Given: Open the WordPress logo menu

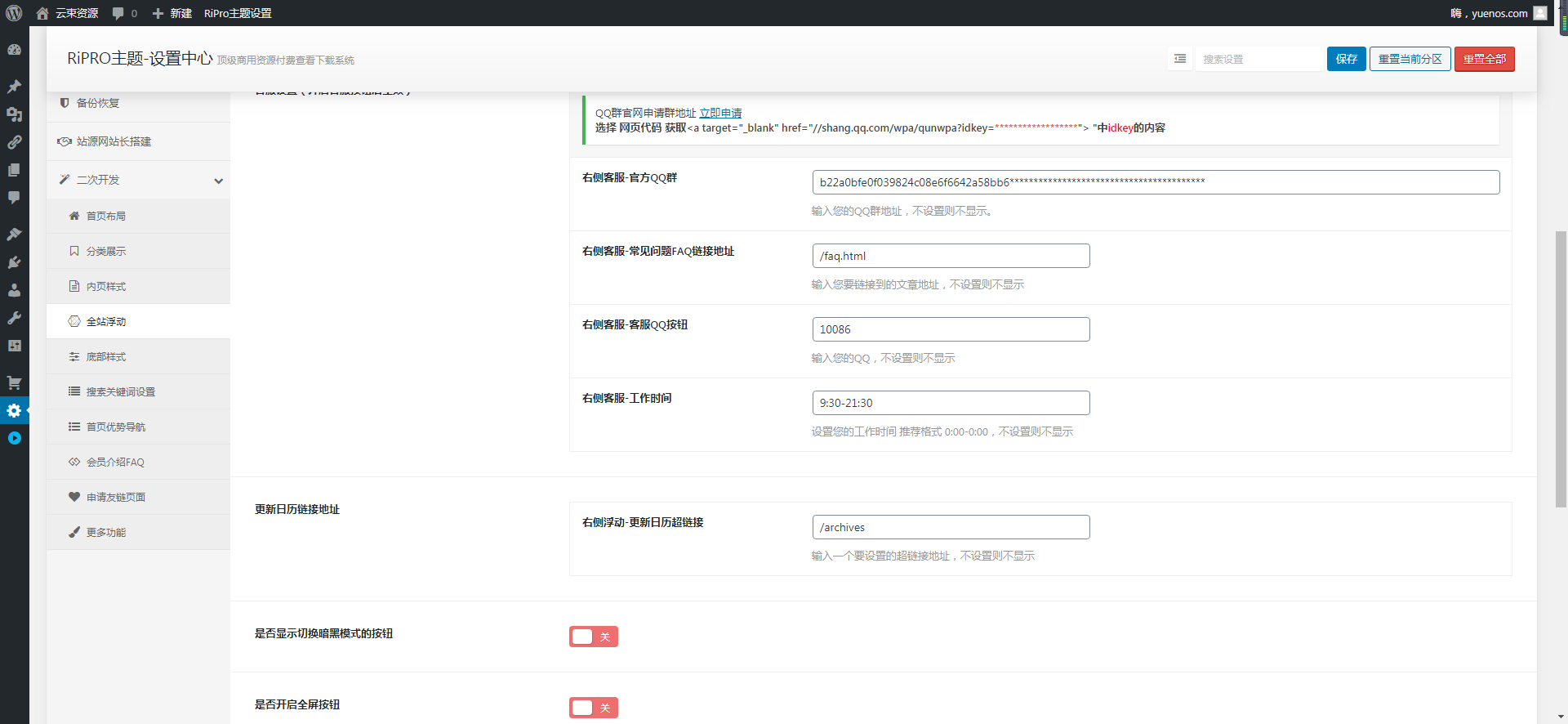Looking at the screenshot, I should tap(14, 13).
